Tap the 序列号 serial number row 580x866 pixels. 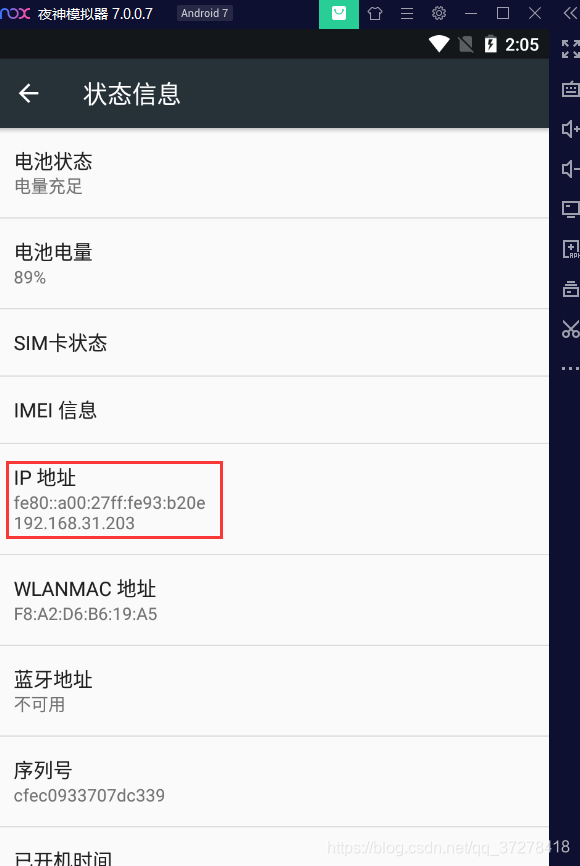pos(274,781)
